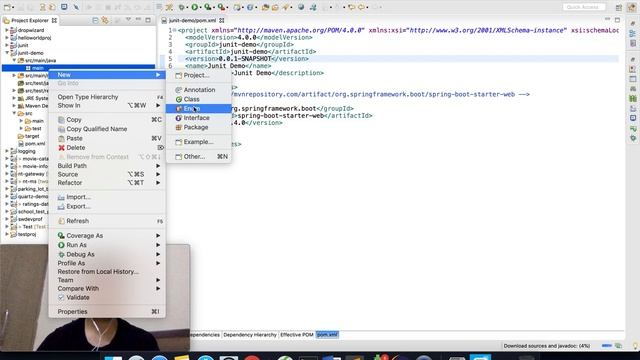Close the junit-demo/pom.xml editor tab
Screen dimensions: 640x360
click(222, 20)
